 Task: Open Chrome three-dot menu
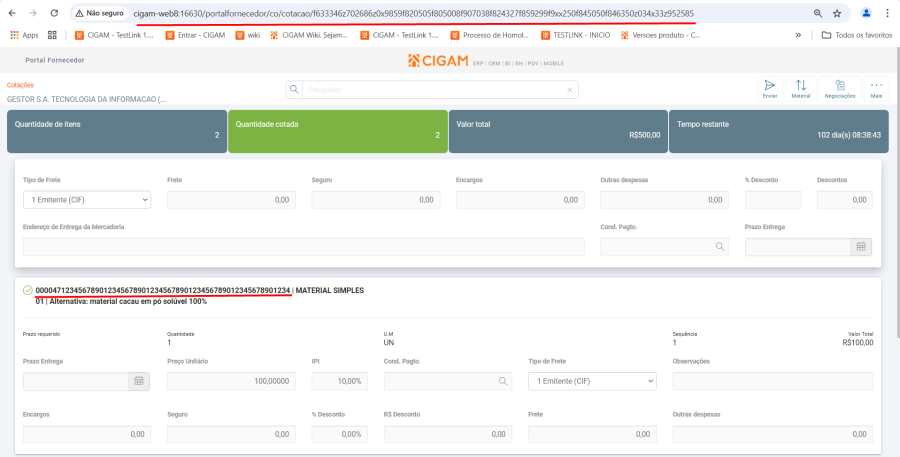pyautogui.click(x=887, y=13)
